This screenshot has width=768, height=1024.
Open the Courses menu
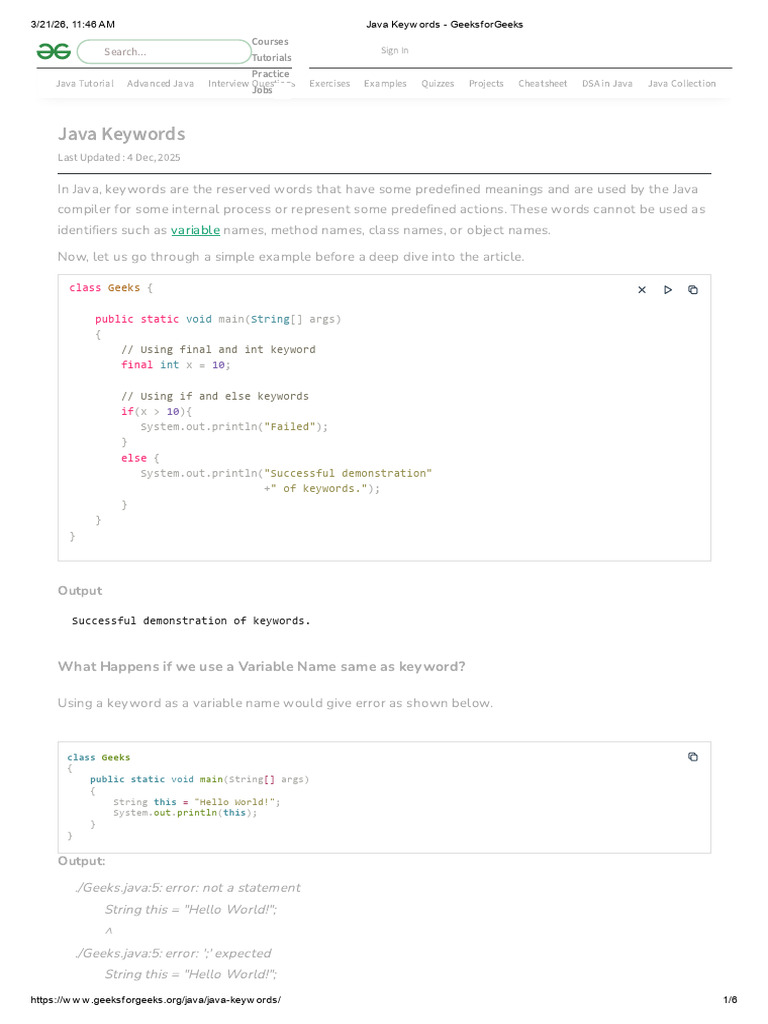[270, 42]
